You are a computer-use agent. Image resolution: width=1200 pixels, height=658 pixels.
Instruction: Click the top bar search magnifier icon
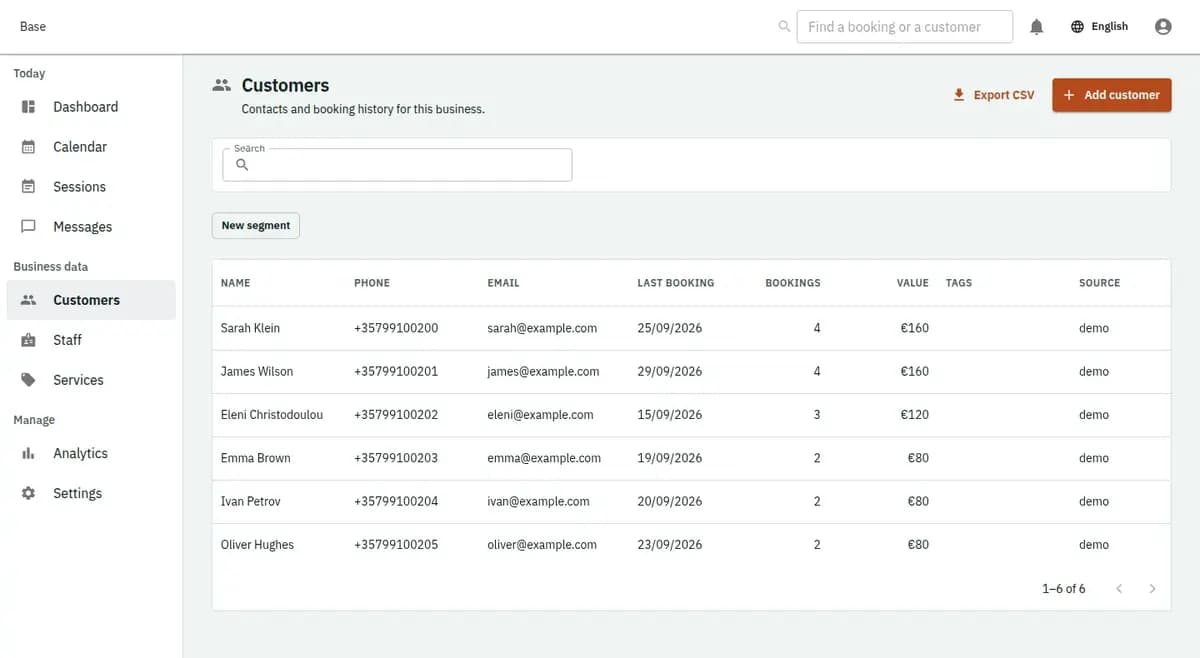784,27
